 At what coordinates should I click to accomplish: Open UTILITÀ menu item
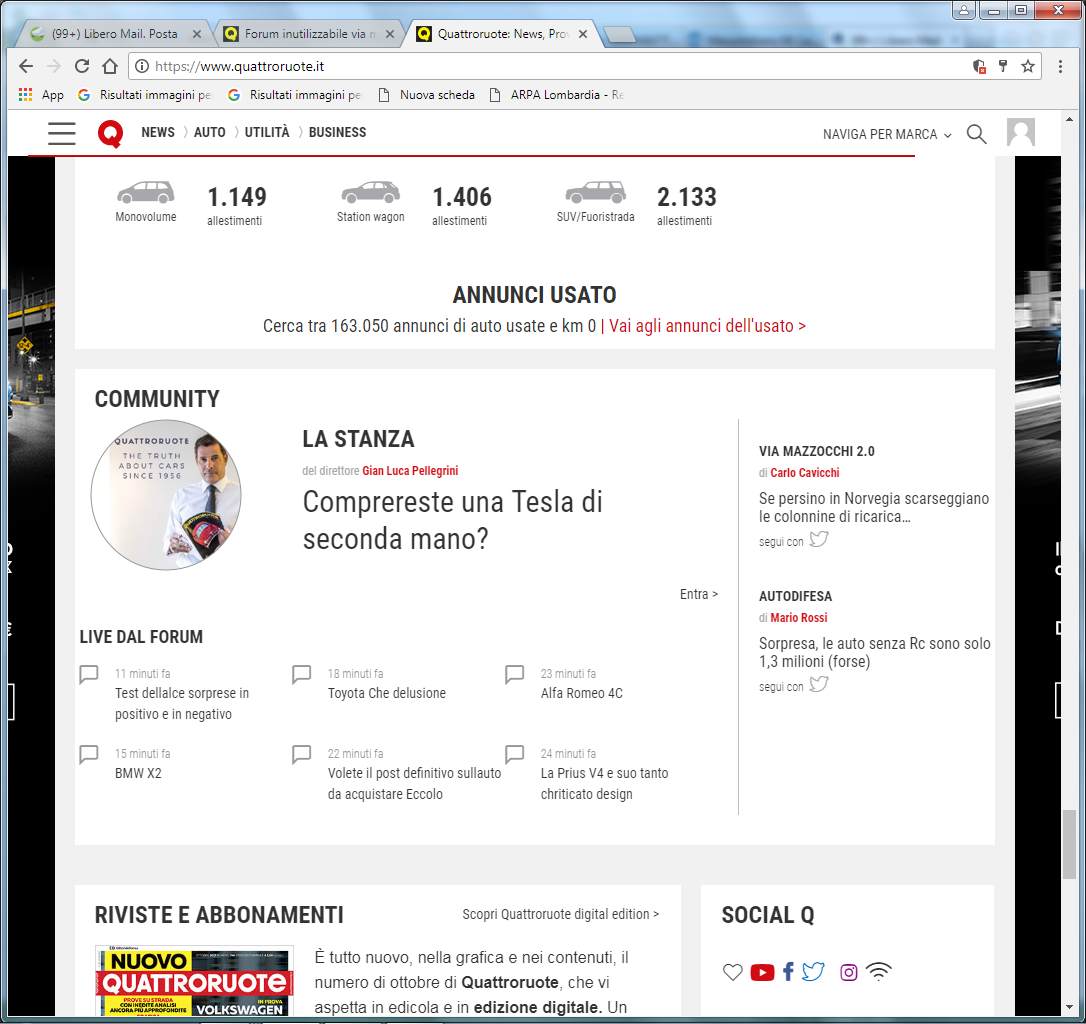pos(267,132)
